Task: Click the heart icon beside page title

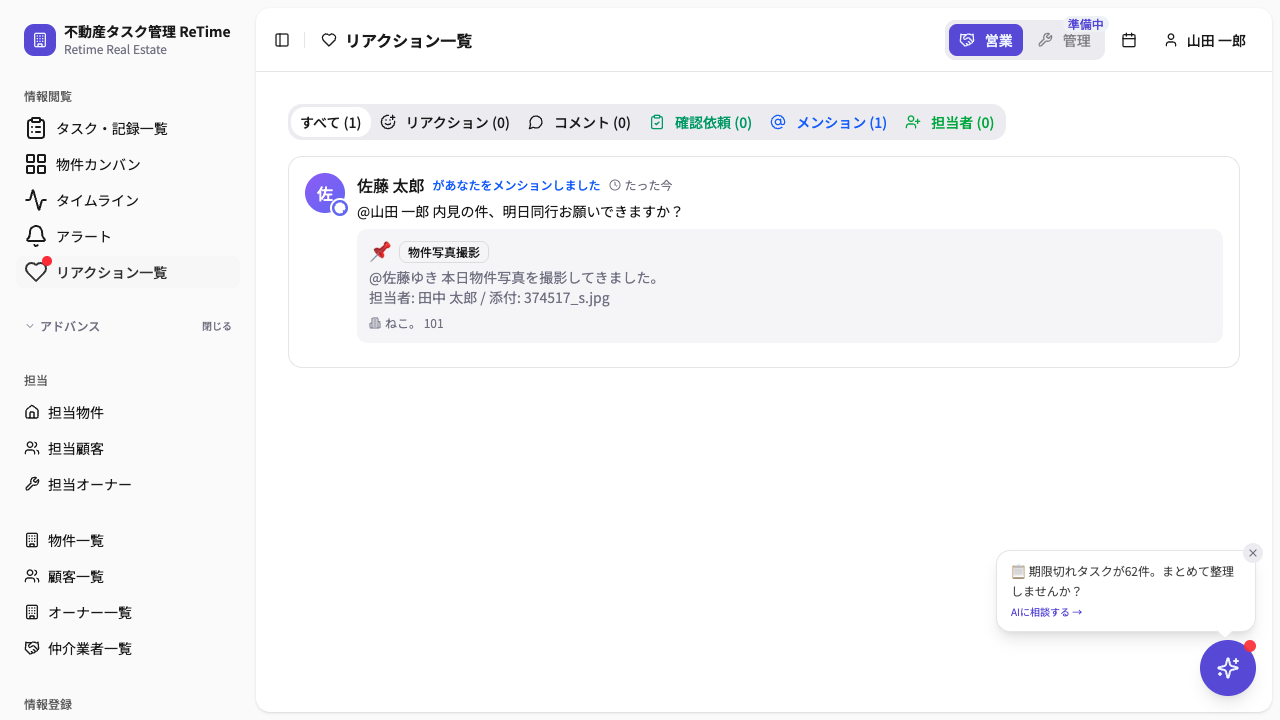Action: click(x=329, y=40)
